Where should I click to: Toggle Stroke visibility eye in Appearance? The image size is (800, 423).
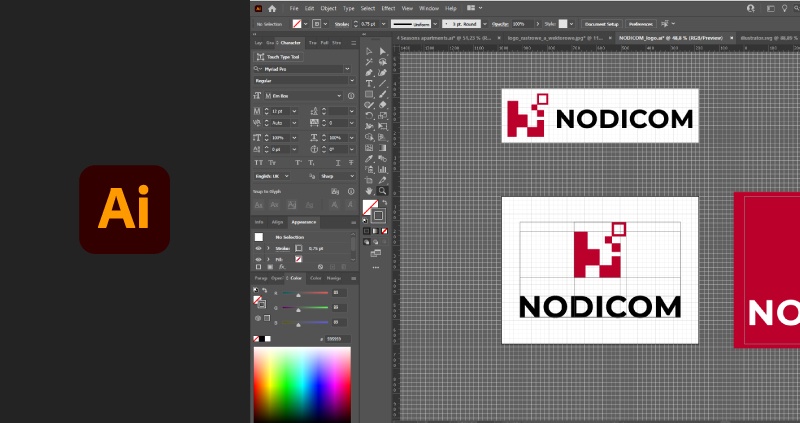coord(258,248)
